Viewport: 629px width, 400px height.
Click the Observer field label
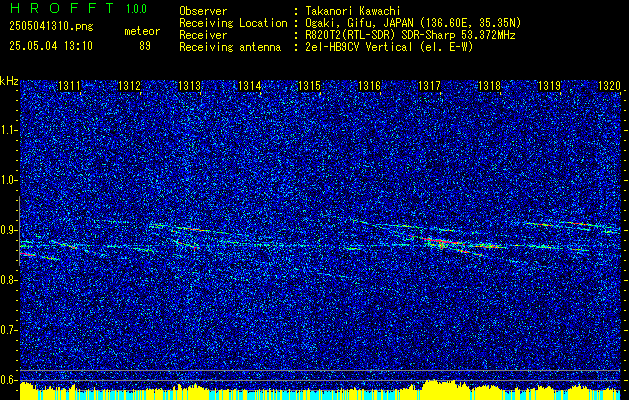[203, 11]
